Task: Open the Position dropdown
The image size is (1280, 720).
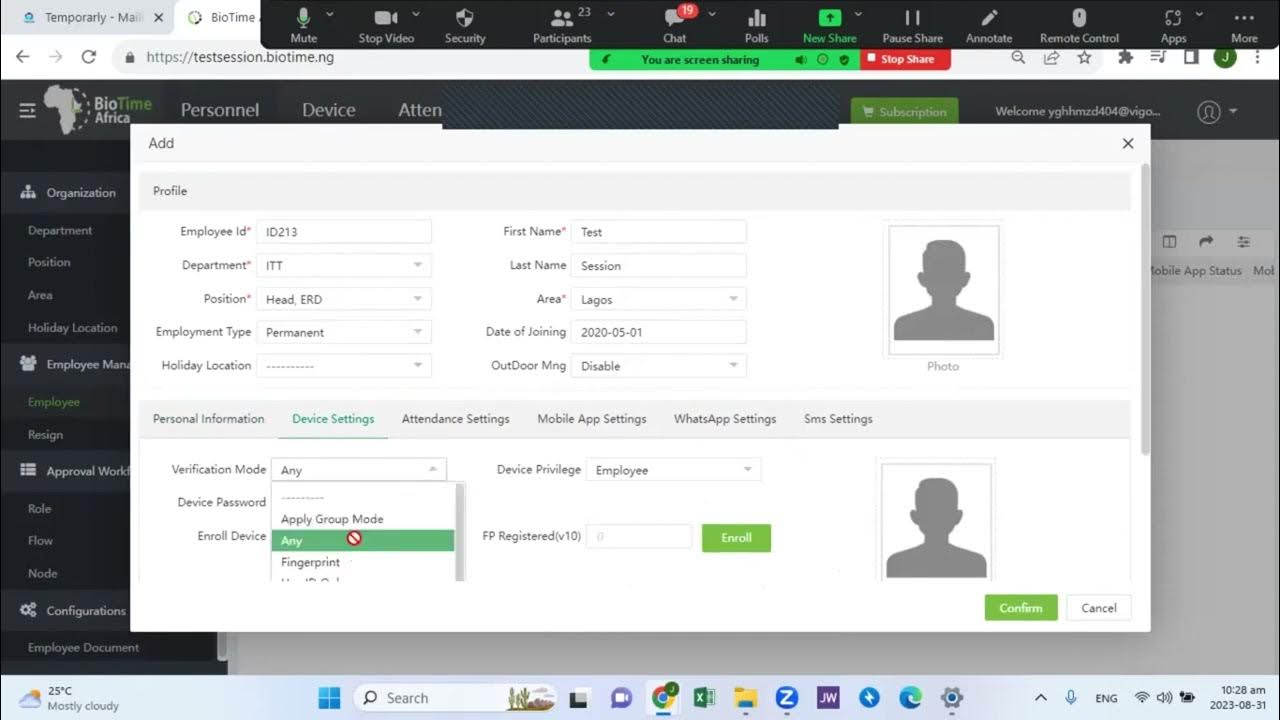Action: tap(344, 299)
